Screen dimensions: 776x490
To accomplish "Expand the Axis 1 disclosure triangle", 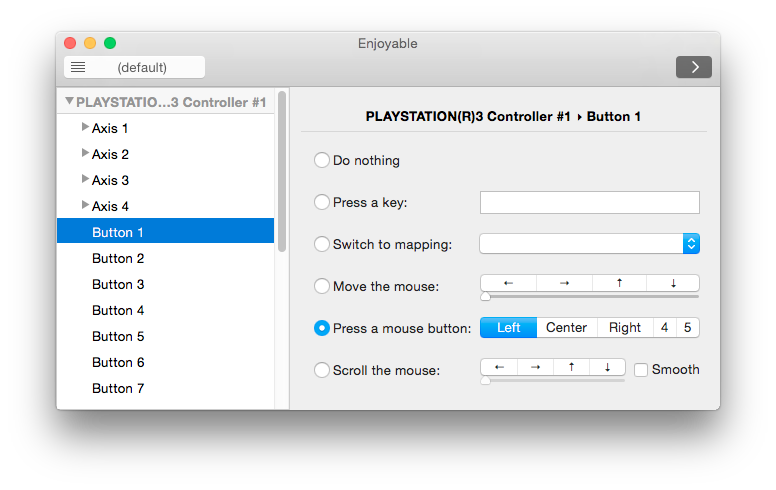I will pos(85,127).
